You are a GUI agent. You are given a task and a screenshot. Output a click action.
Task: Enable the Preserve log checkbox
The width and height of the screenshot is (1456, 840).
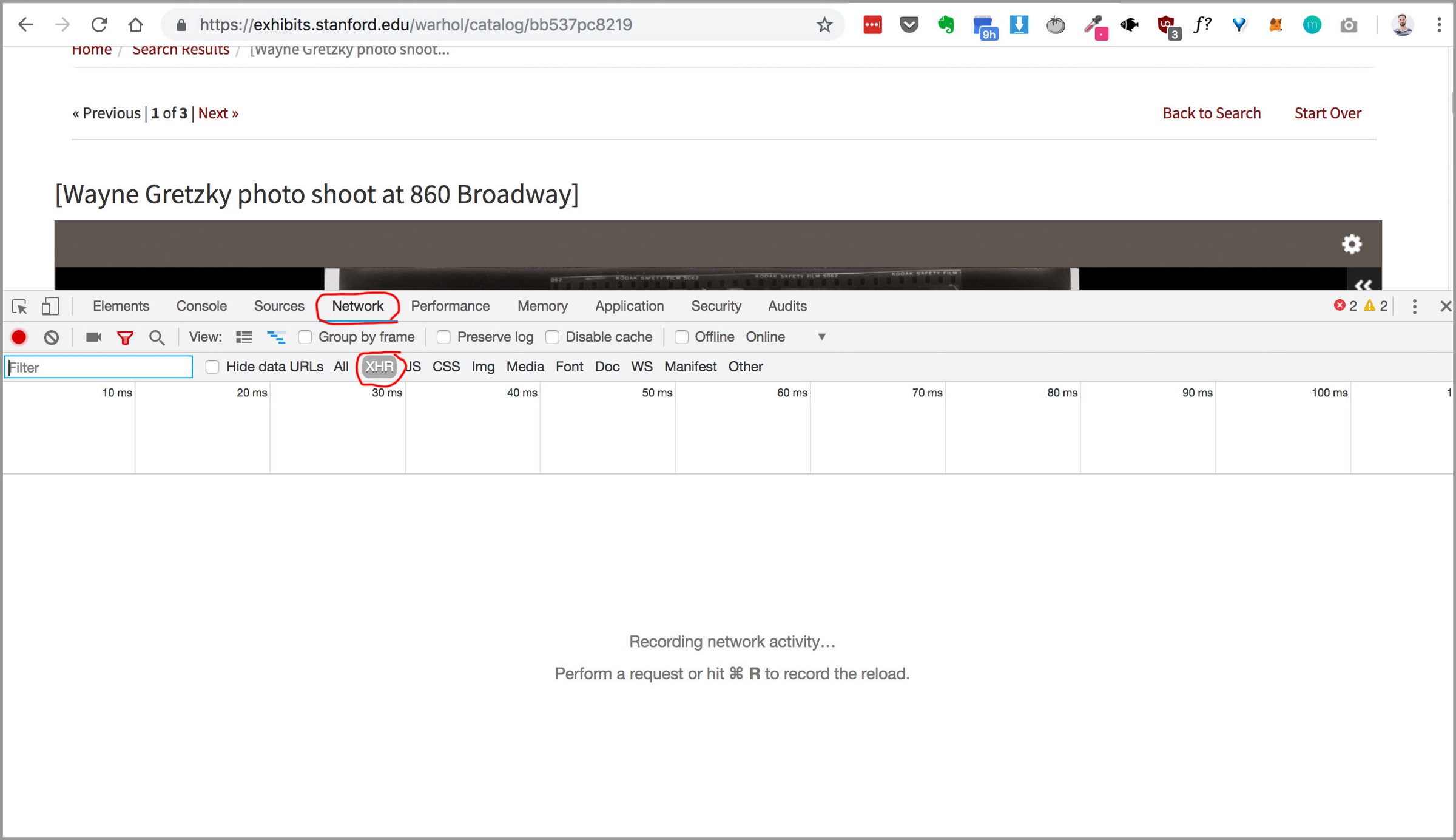(x=443, y=337)
